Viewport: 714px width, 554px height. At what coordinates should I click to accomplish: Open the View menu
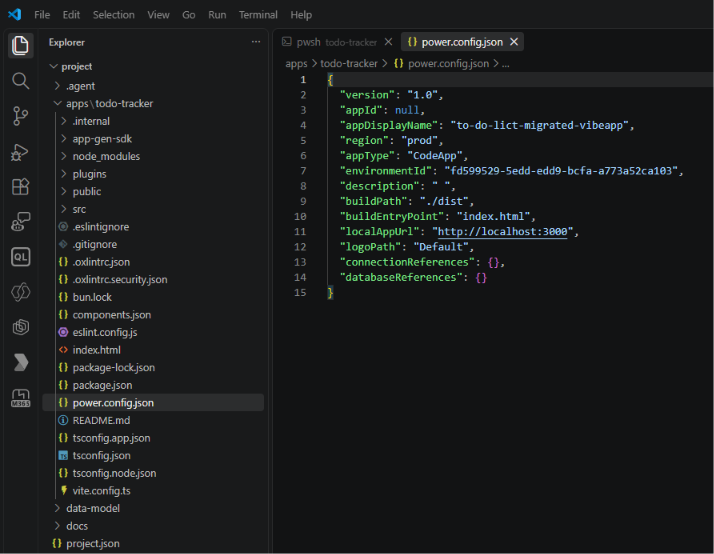[158, 15]
